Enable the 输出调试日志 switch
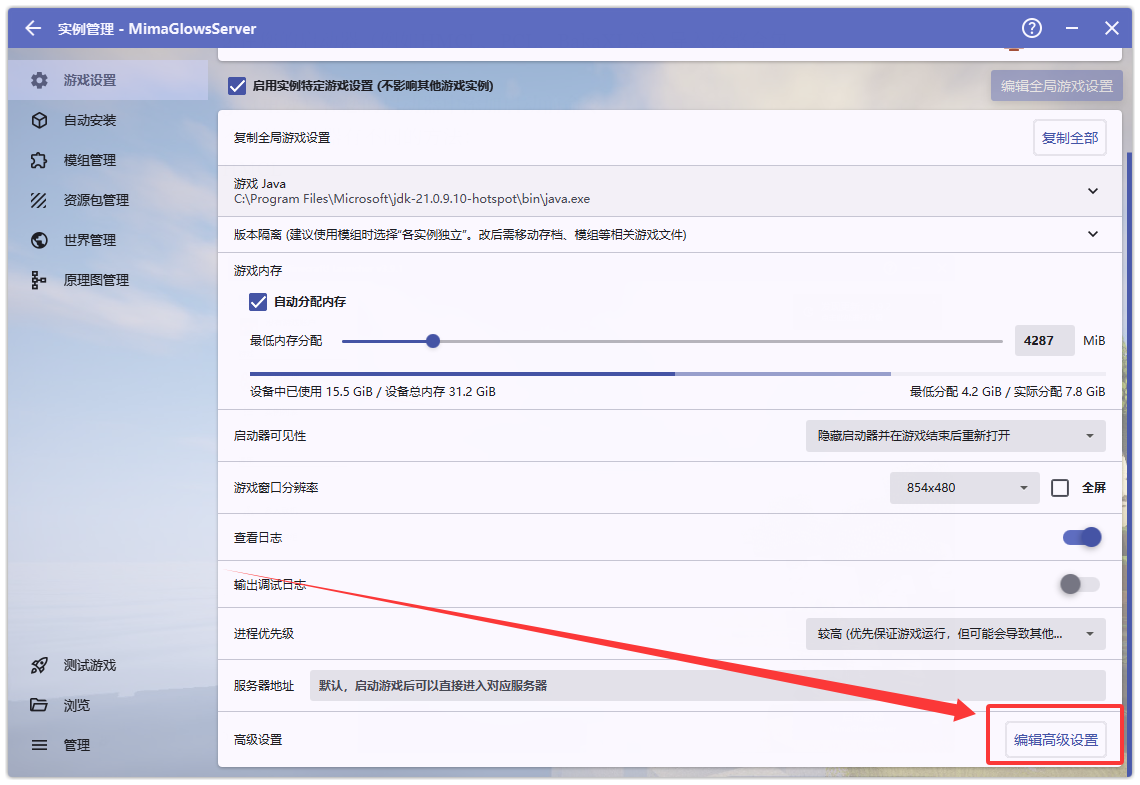Viewport: 1140px width, 785px height. [1079, 584]
